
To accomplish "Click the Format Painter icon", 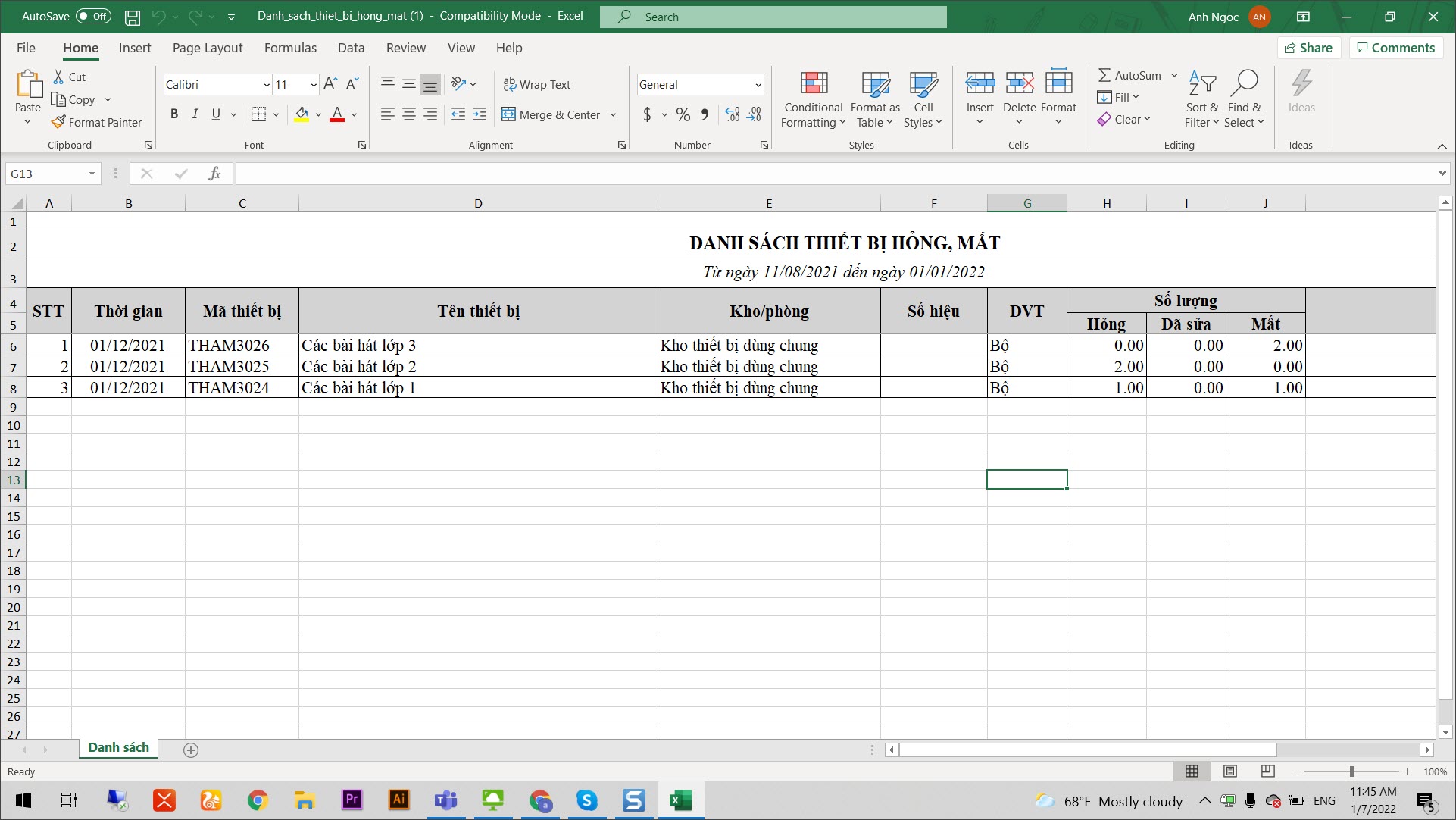I will pyautogui.click(x=59, y=122).
